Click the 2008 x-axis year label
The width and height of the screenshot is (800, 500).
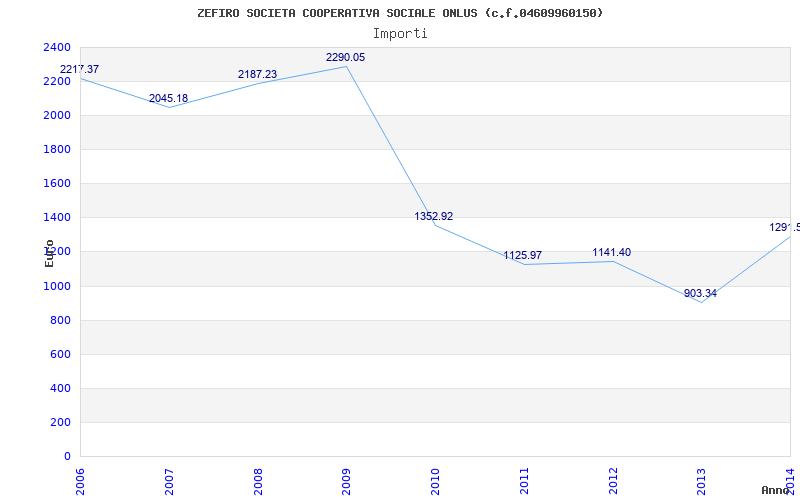click(258, 482)
